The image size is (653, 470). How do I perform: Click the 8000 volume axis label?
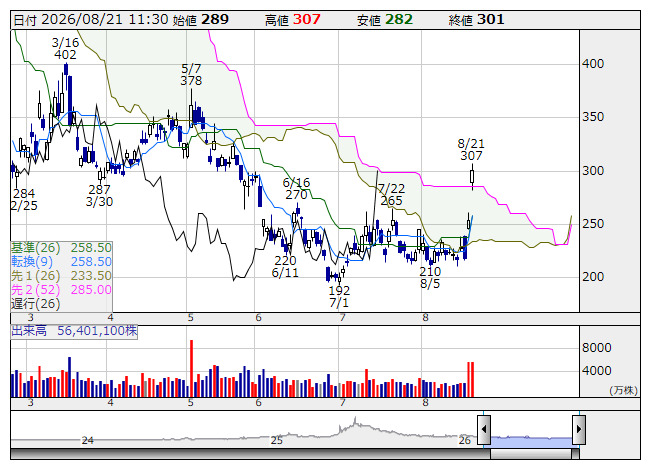[597, 348]
